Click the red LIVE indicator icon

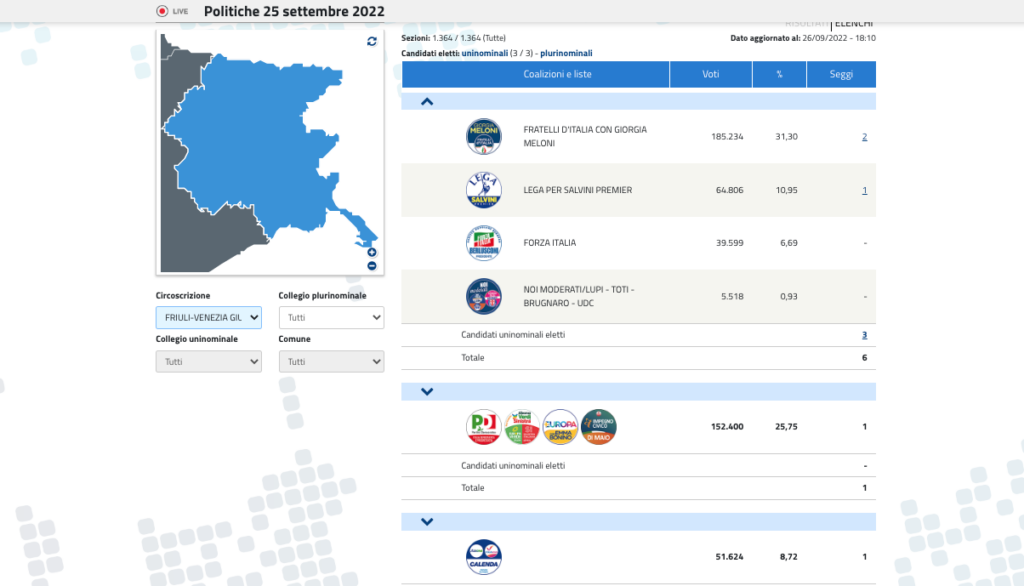point(162,11)
